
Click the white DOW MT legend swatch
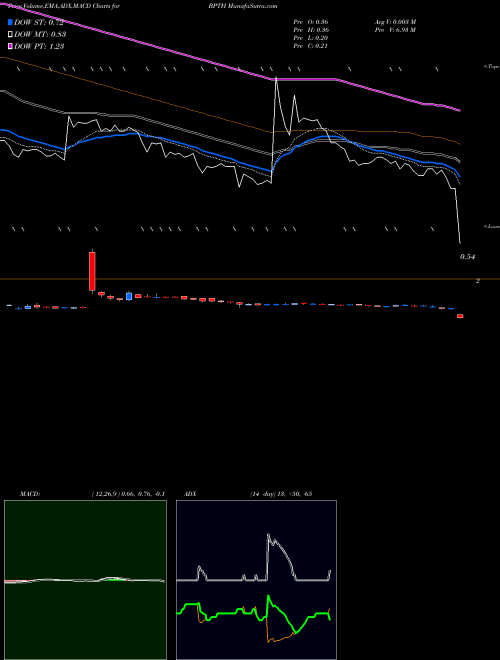11,34
